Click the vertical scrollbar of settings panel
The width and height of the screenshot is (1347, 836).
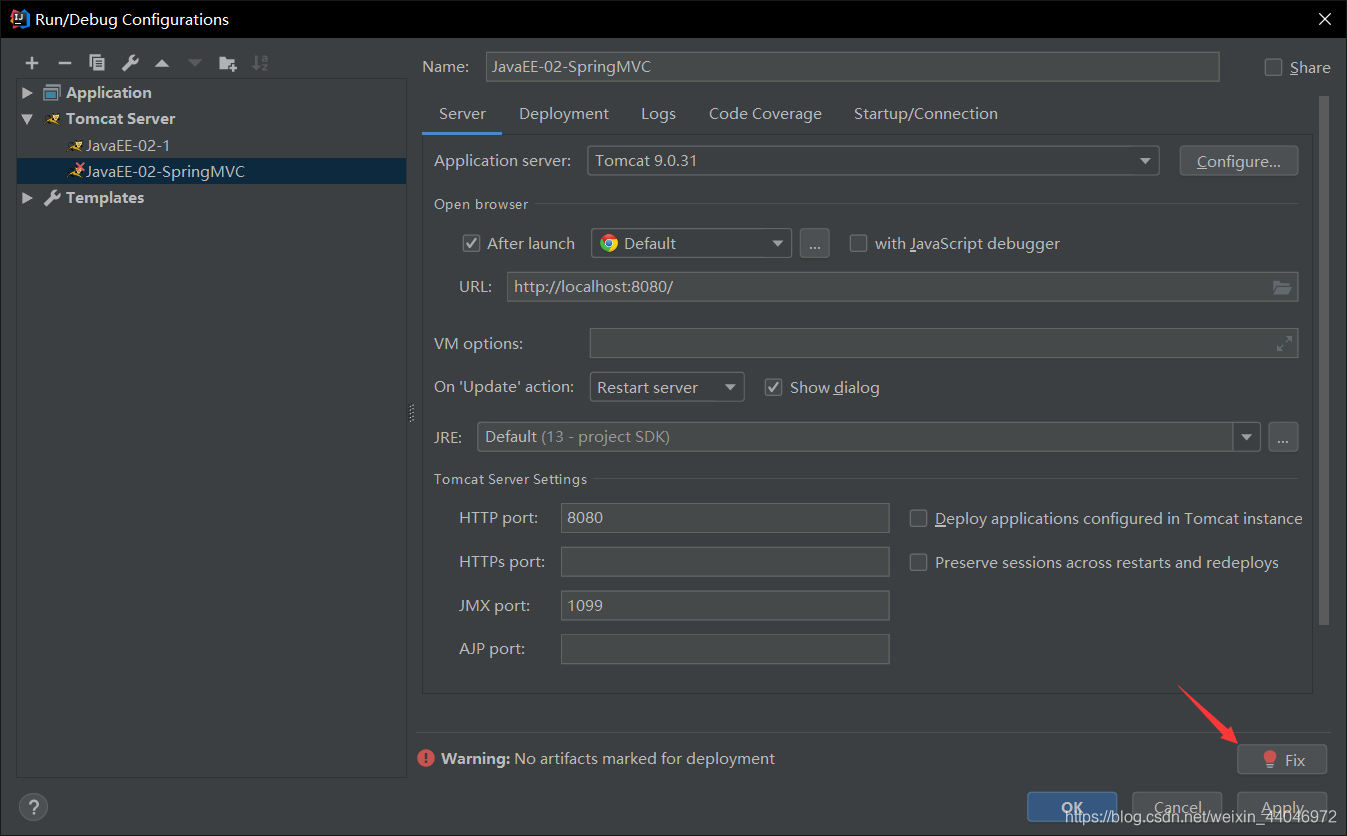coord(1324,360)
